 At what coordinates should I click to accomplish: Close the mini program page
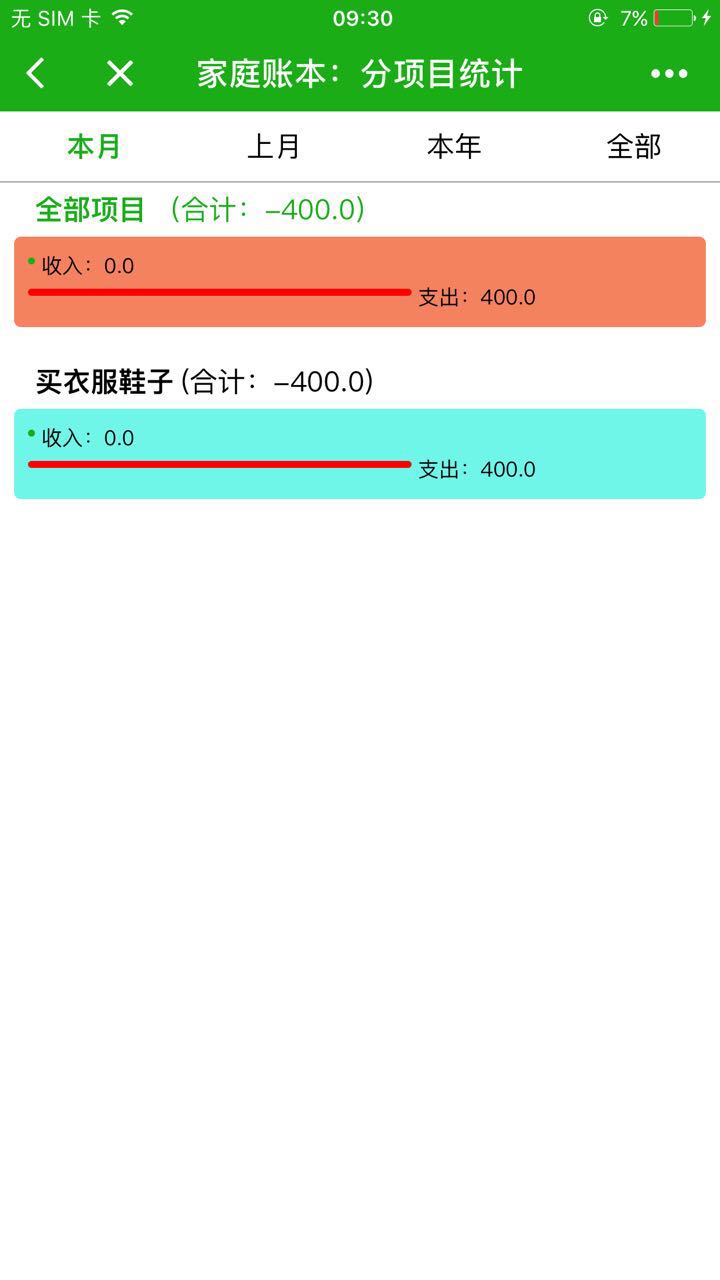point(120,73)
